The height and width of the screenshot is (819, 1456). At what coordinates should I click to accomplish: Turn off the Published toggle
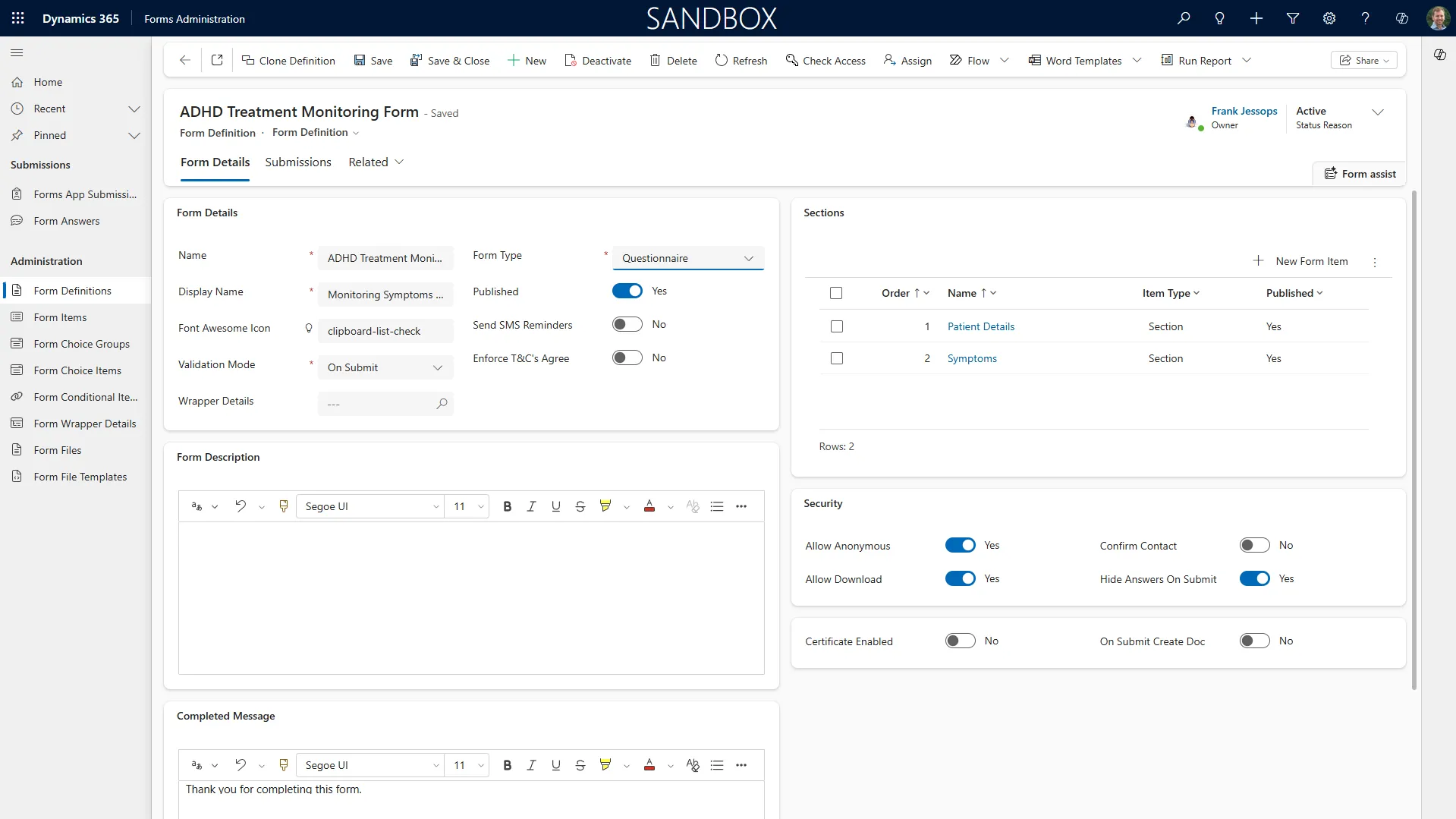click(627, 291)
